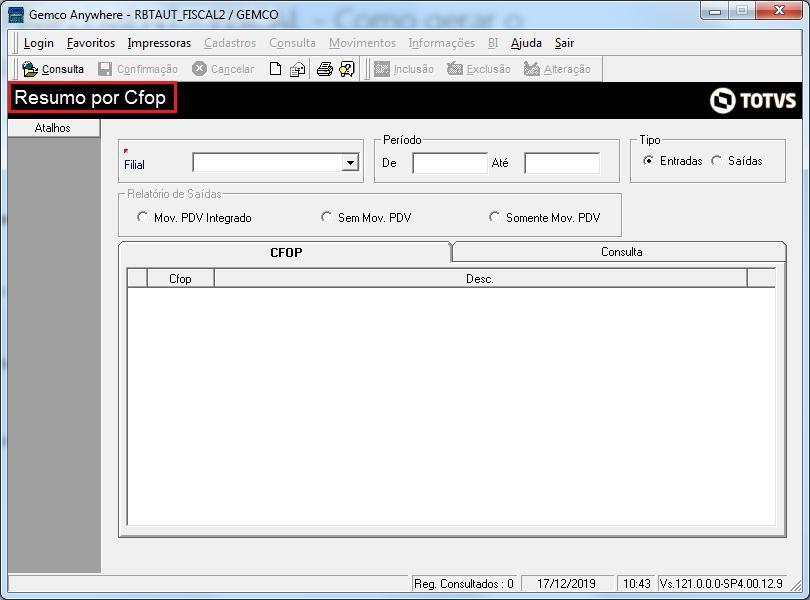Click the Atalhos button
The width and height of the screenshot is (810, 600).
53,128
